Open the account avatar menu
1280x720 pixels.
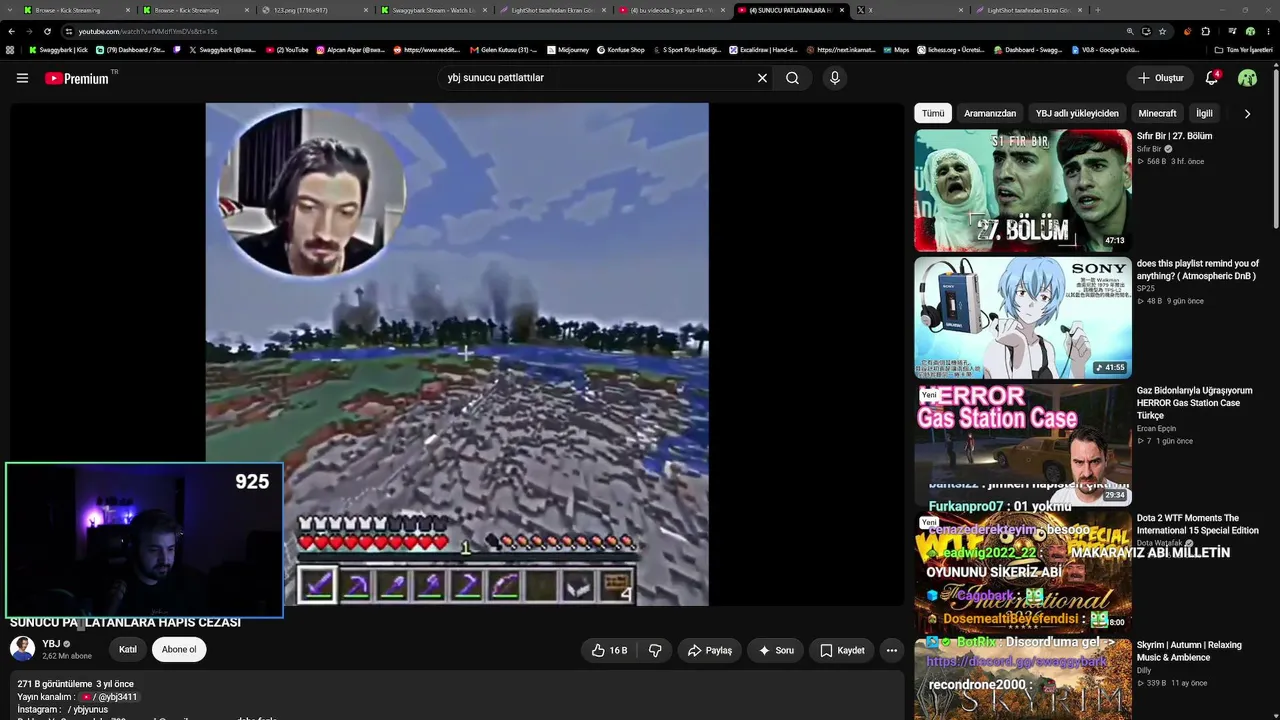click(1247, 78)
